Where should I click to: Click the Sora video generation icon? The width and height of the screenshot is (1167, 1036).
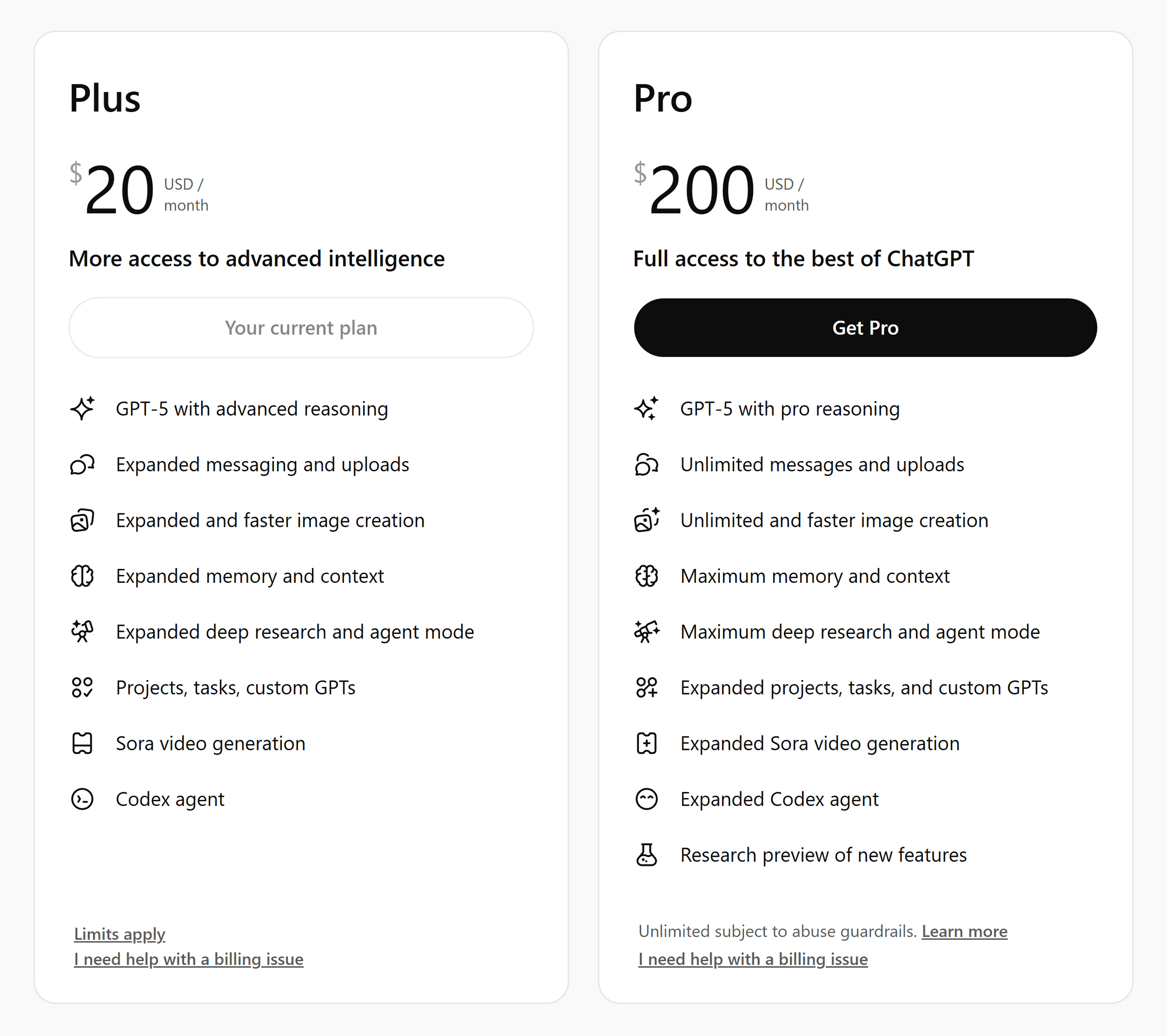(82, 743)
